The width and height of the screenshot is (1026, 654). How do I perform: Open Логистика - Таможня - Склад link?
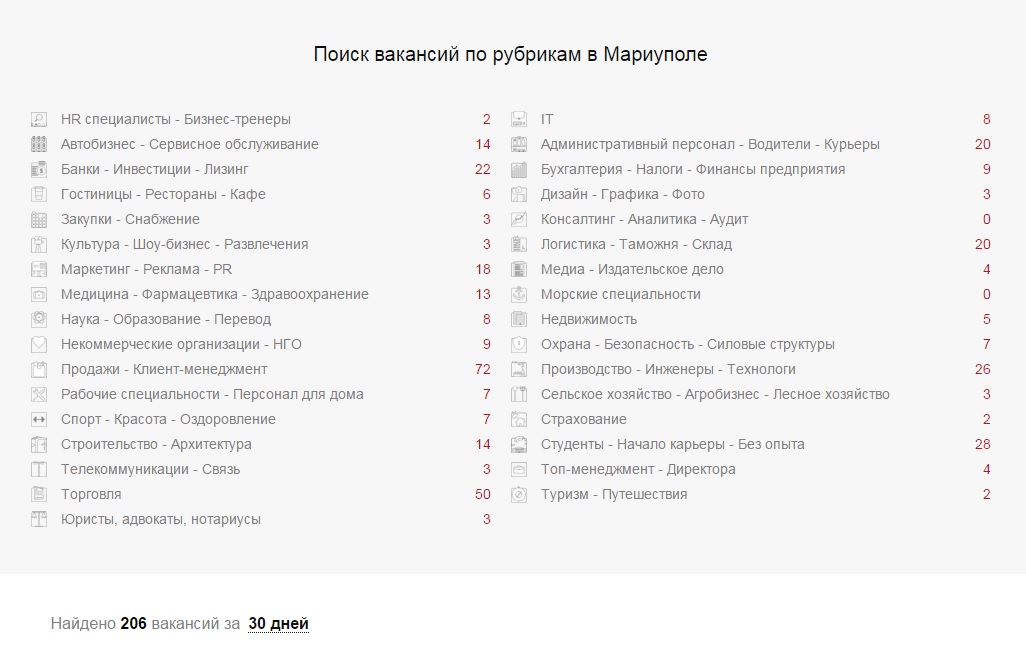point(636,244)
